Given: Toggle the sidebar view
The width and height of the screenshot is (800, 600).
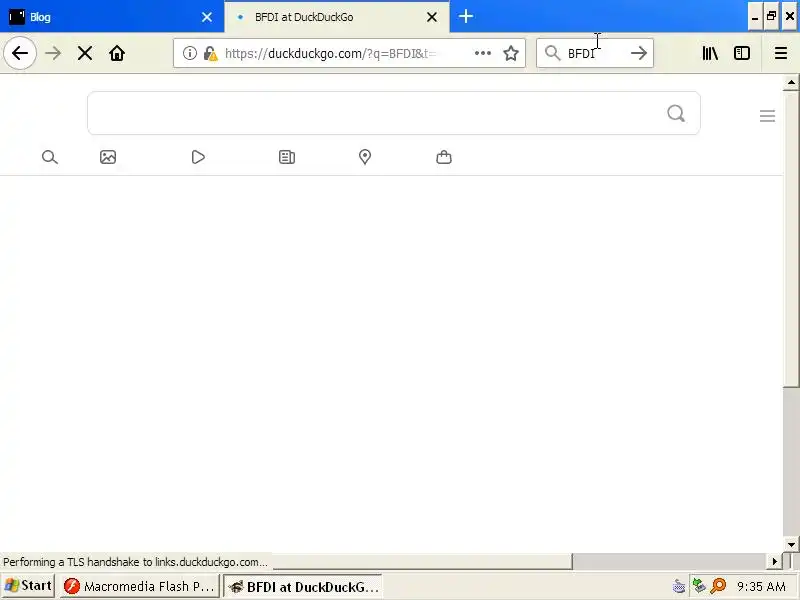Looking at the screenshot, I should click(741, 53).
